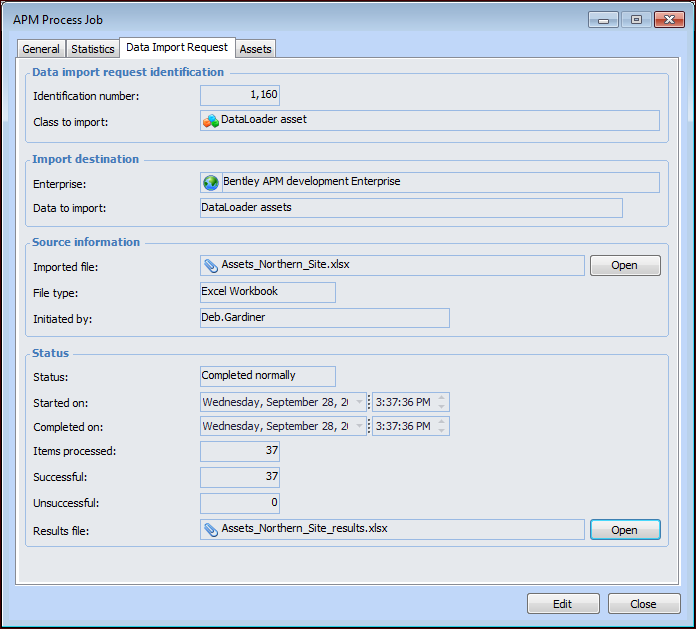Click the 'Initiated by:' label
The height and width of the screenshot is (629, 696).
pos(63,319)
